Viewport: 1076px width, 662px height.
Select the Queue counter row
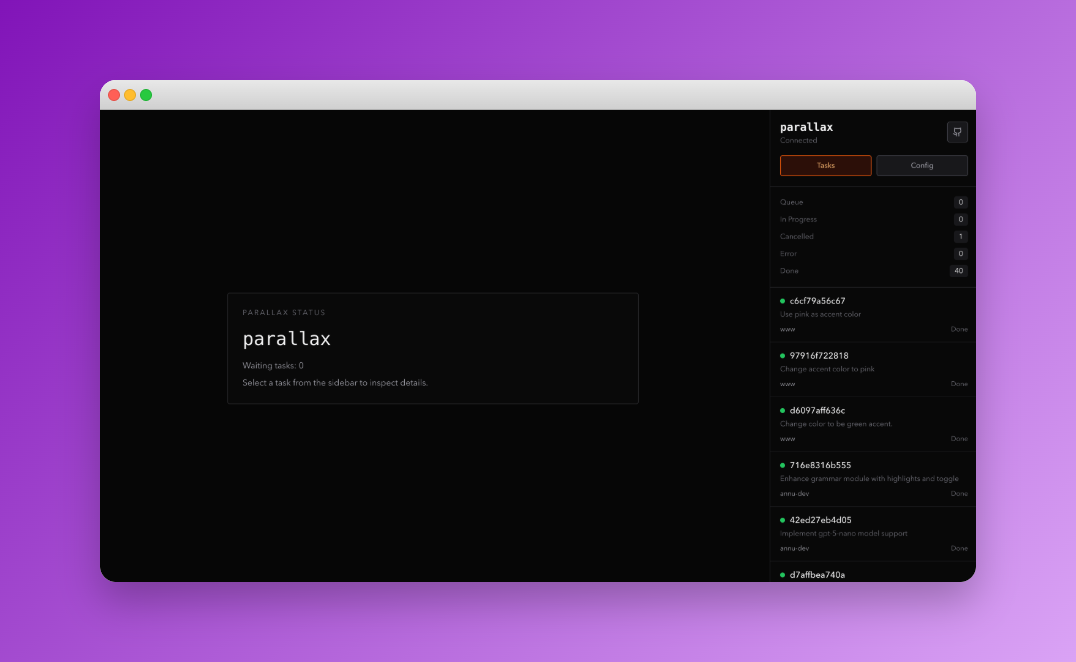pyautogui.click(x=872, y=202)
